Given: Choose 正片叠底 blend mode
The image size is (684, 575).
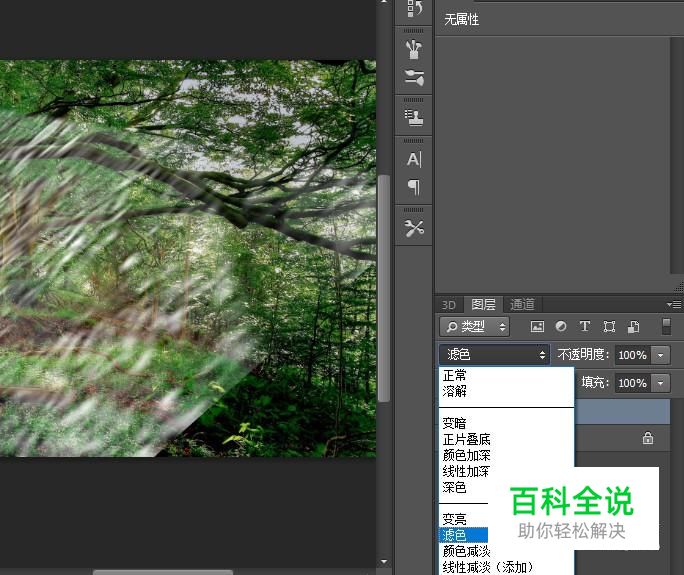Looking at the screenshot, I should click(506, 439).
